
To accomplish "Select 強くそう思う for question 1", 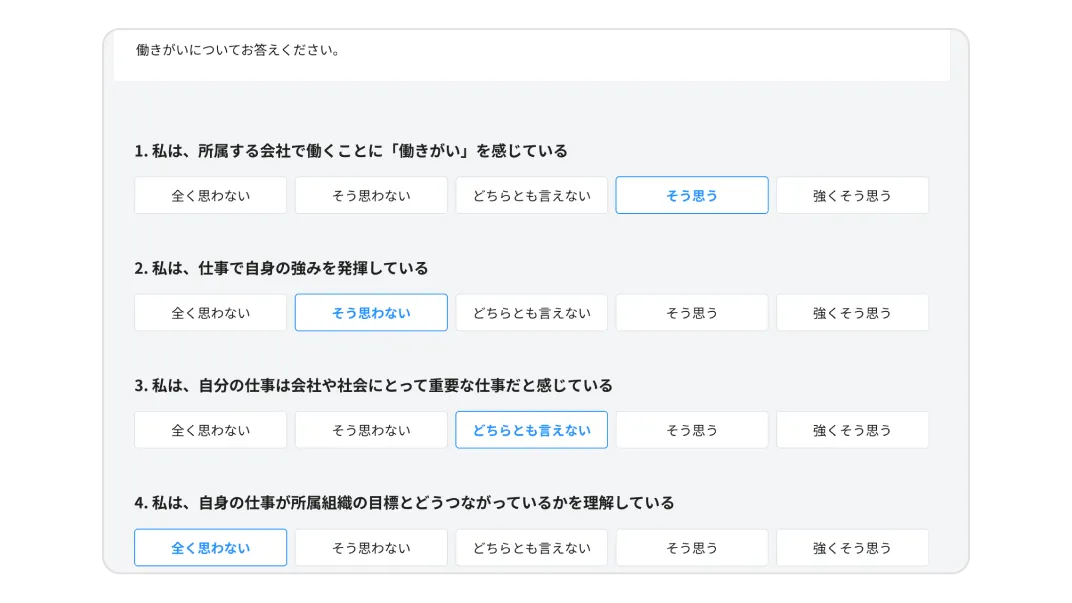I will pos(852,195).
